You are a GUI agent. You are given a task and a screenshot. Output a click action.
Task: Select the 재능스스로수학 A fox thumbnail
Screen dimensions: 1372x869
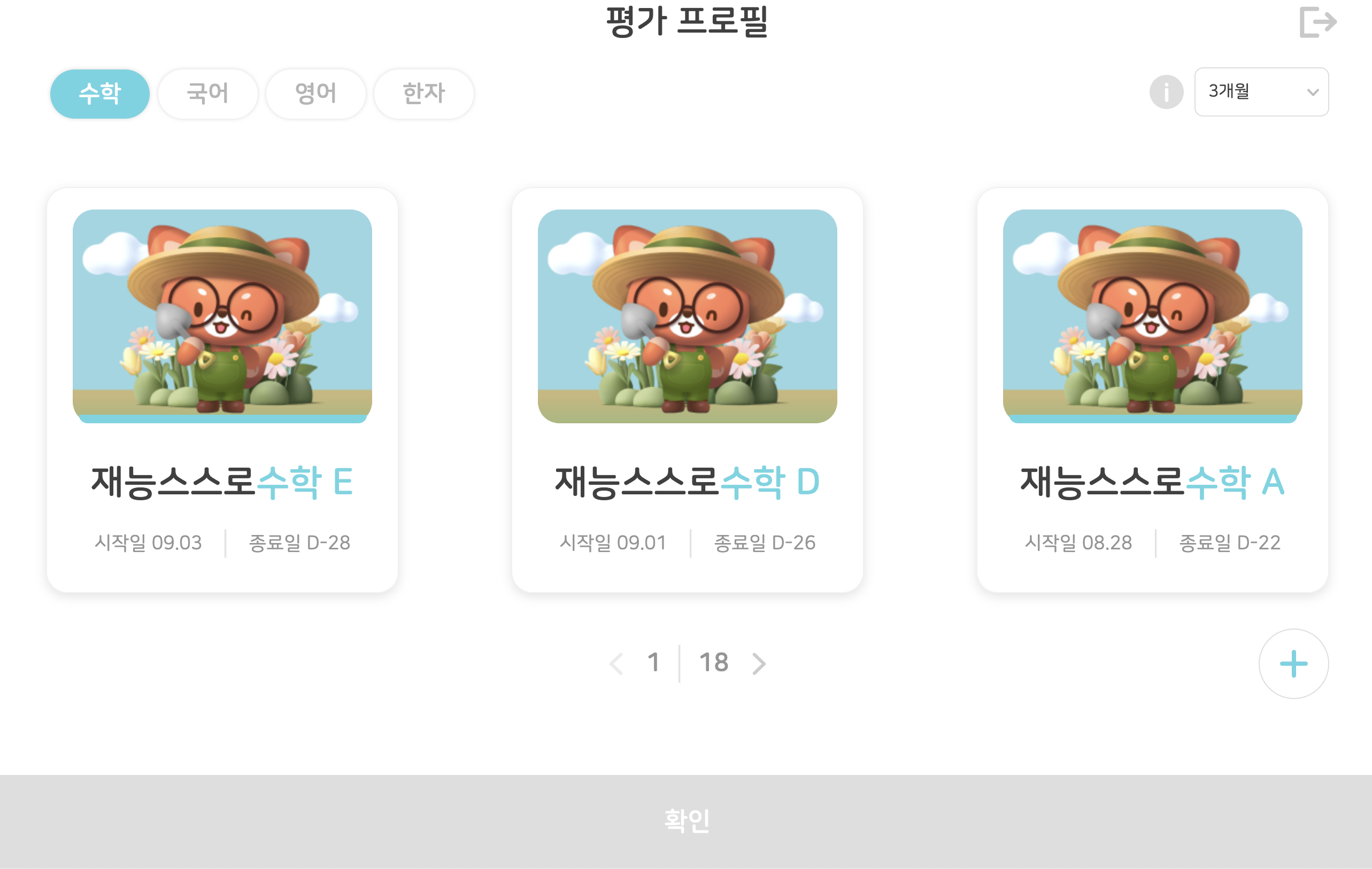pos(1152,316)
